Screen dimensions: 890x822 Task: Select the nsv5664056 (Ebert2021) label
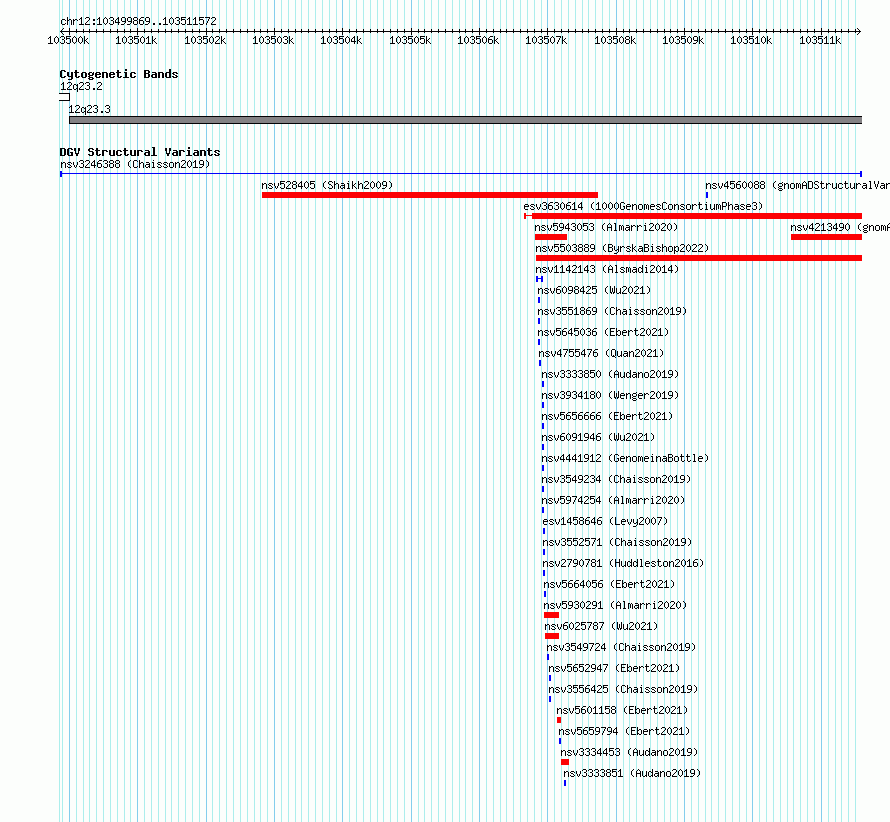point(609,584)
